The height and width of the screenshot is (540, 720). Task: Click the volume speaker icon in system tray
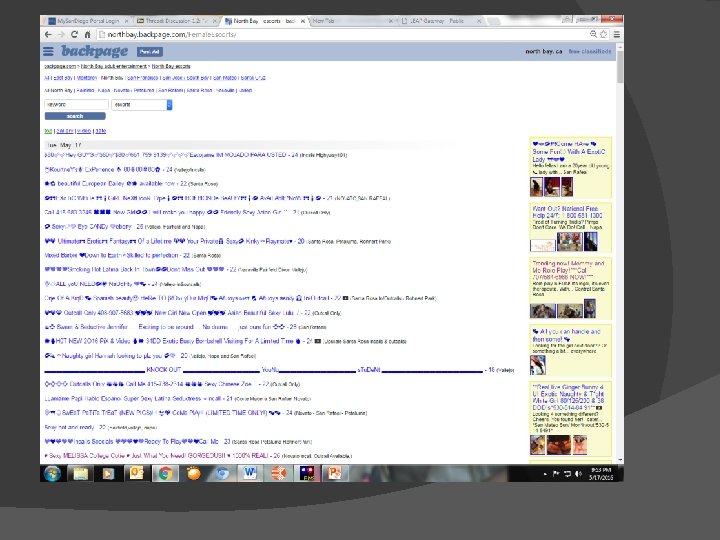[x=579, y=473]
